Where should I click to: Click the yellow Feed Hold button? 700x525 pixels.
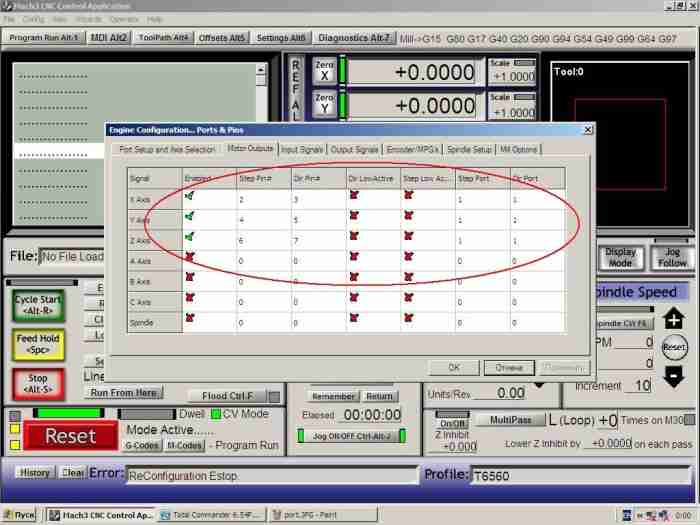pos(38,344)
